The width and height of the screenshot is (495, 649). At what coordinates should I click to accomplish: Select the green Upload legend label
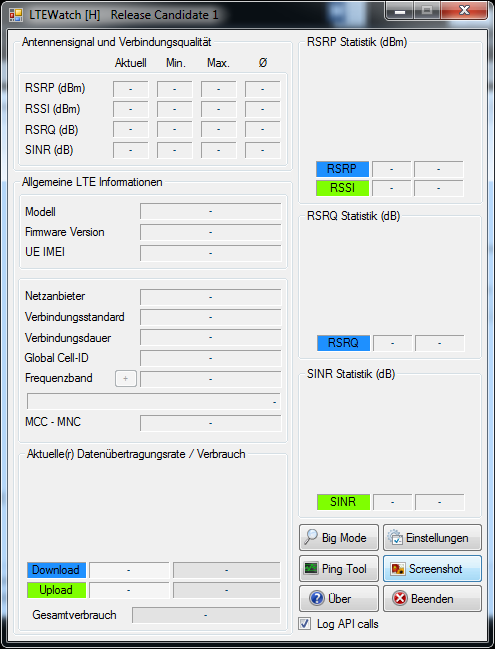pyautogui.click(x=56, y=590)
